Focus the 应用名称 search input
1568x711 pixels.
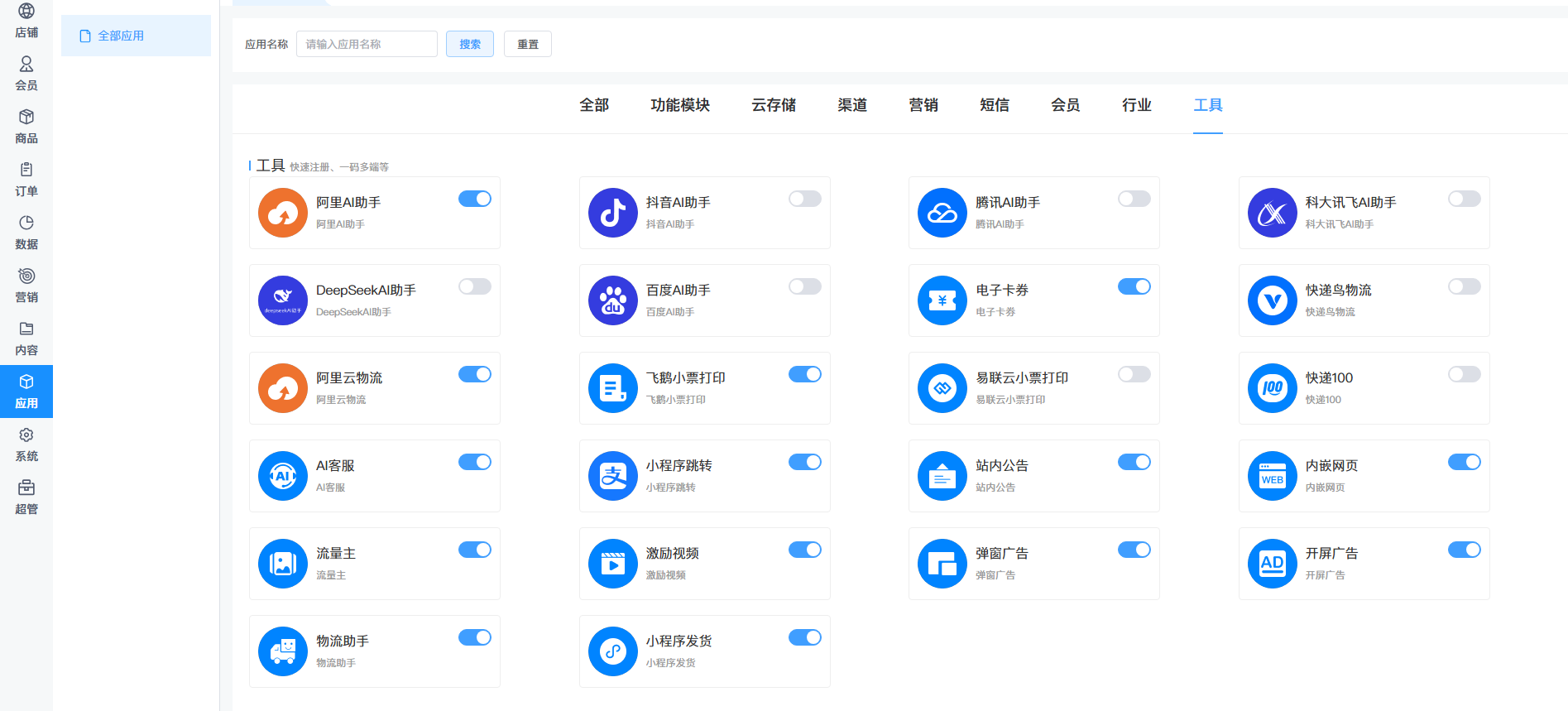tap(367, 44)
